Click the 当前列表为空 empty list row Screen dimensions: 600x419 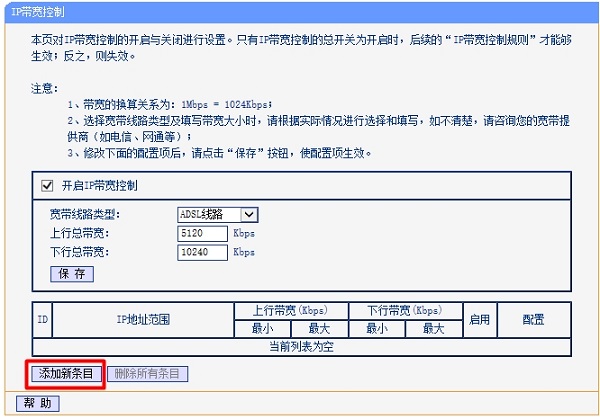click(301, 346)
